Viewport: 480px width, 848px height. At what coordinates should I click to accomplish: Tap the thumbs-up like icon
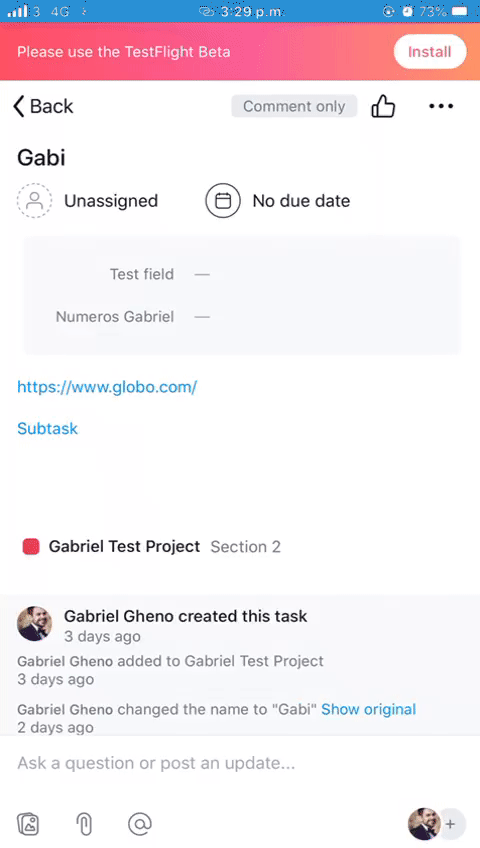(383, 106)
